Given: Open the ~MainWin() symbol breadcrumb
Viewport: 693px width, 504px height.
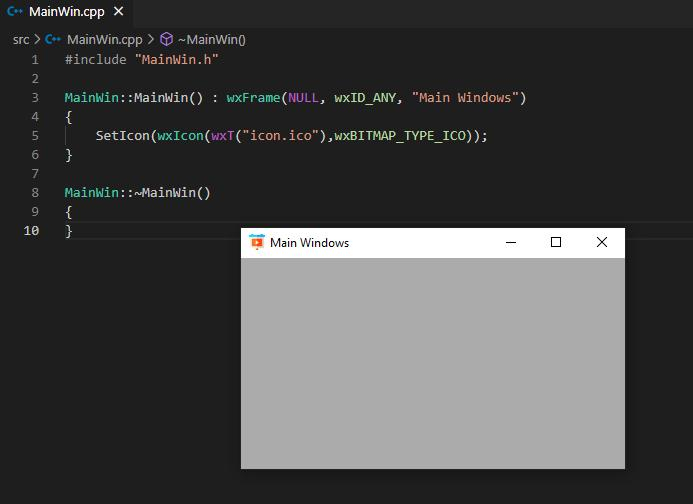Looking at the screenshot, I should [212, 39].
